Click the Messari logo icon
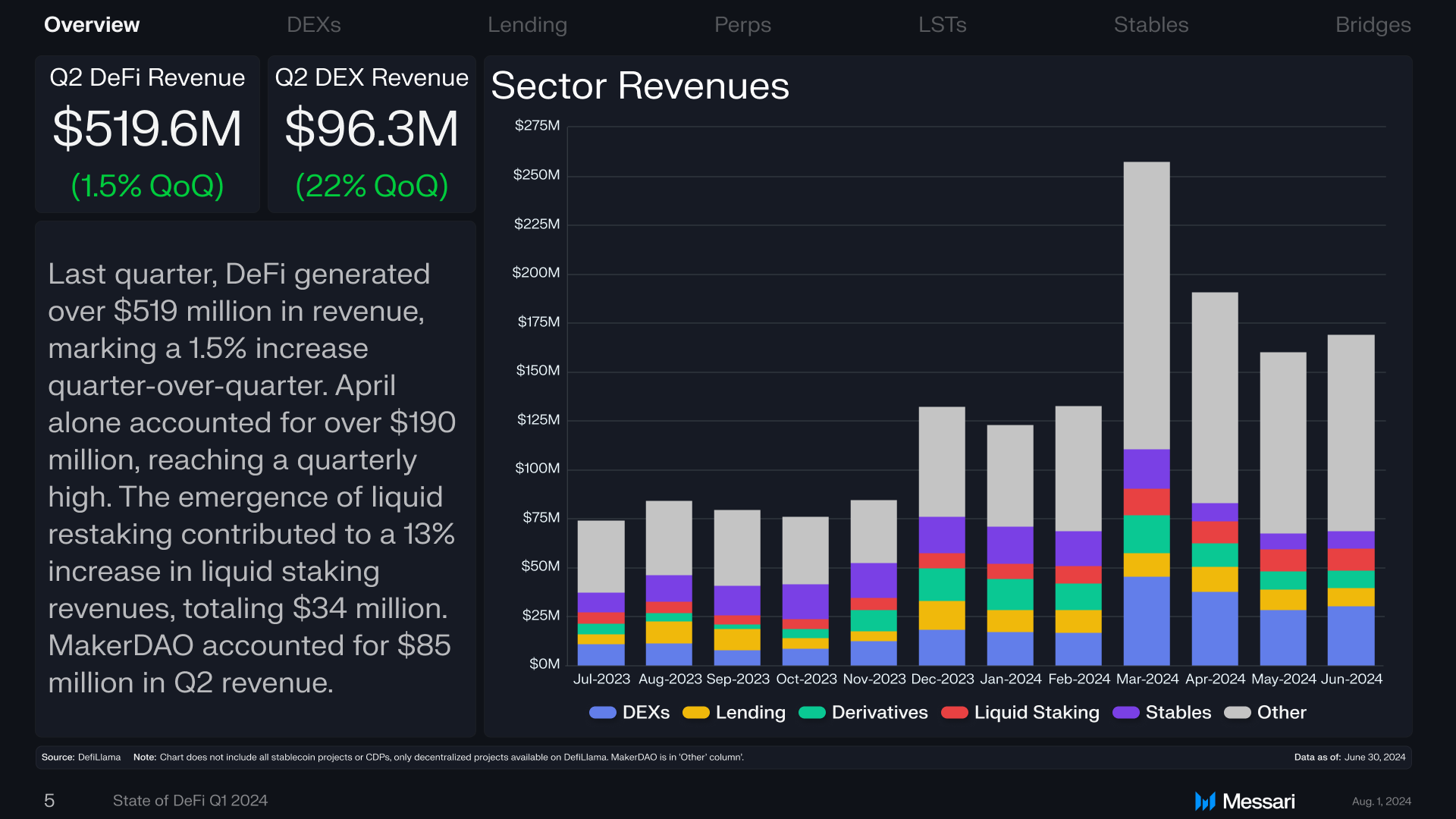Image resolution: width=1456 pixels, height=819 pixels. tap(1205, 801)
